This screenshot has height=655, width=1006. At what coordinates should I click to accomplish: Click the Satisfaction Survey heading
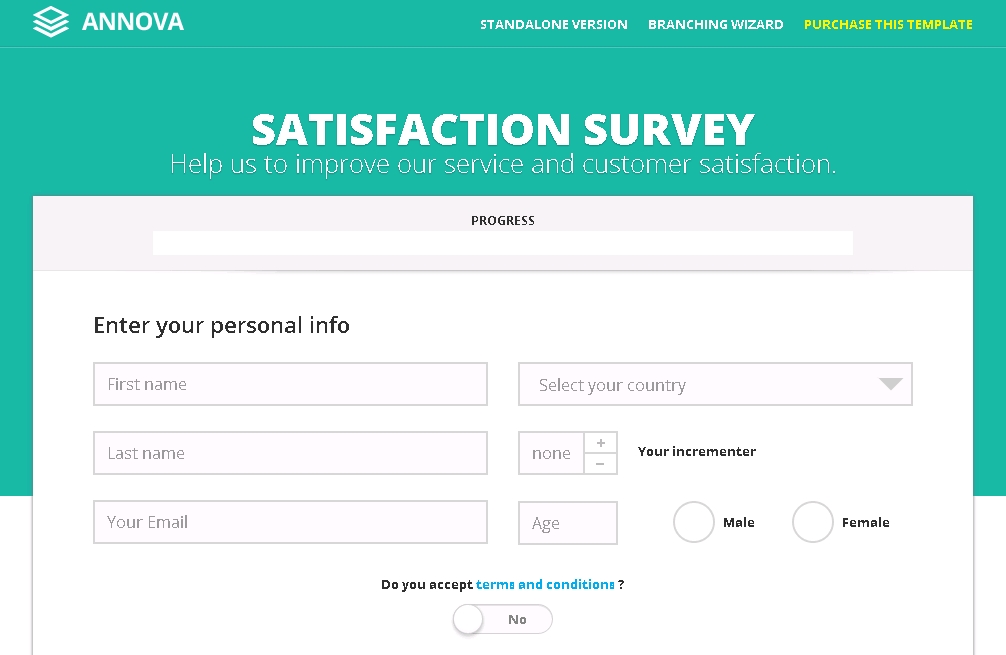pyautogui.click(x=502, y=130)
